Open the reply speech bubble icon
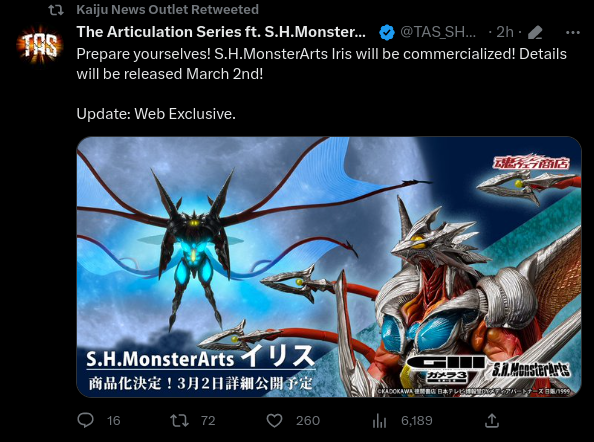594x442 pixels. point(85,420)
